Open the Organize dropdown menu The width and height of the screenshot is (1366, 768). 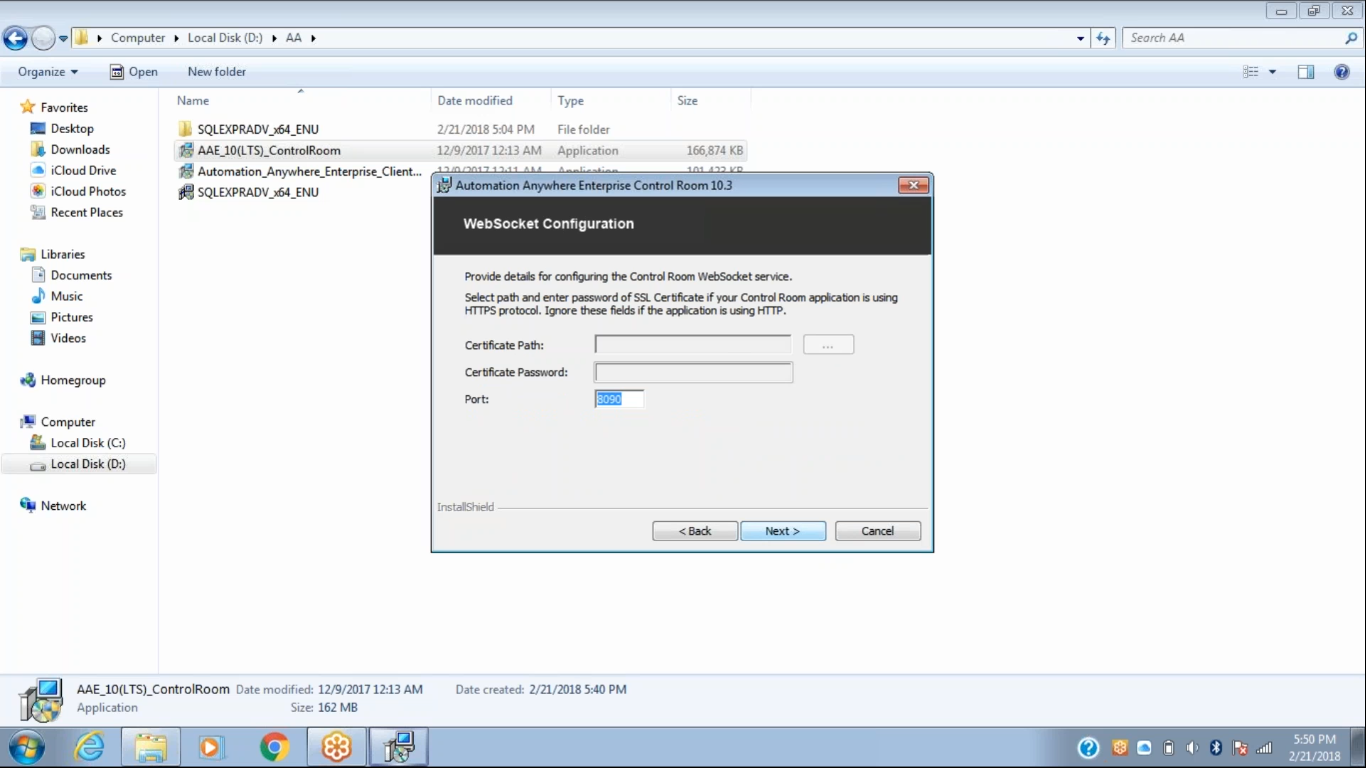pyautogui.click(x=47, y=72)
